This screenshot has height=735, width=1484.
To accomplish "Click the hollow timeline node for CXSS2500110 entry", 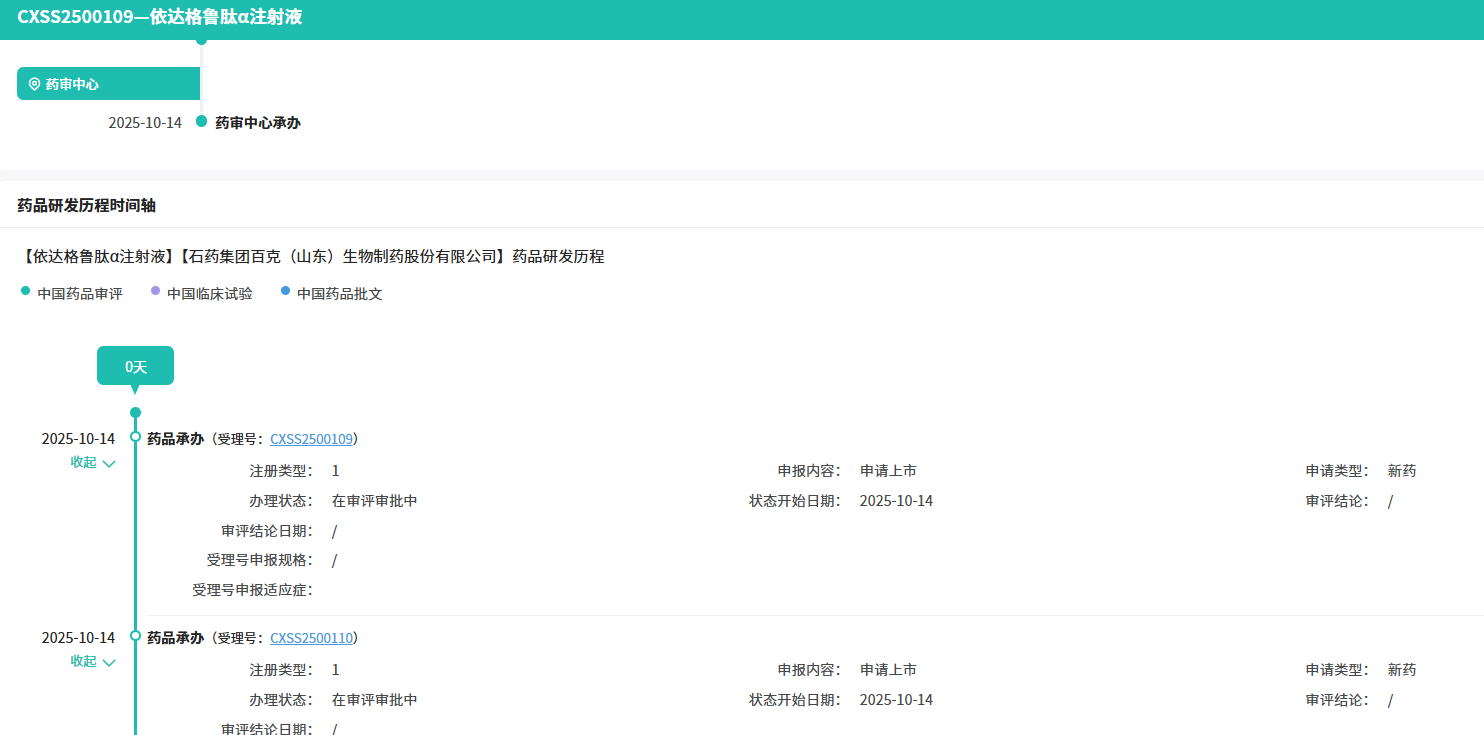I will point(135,636).
